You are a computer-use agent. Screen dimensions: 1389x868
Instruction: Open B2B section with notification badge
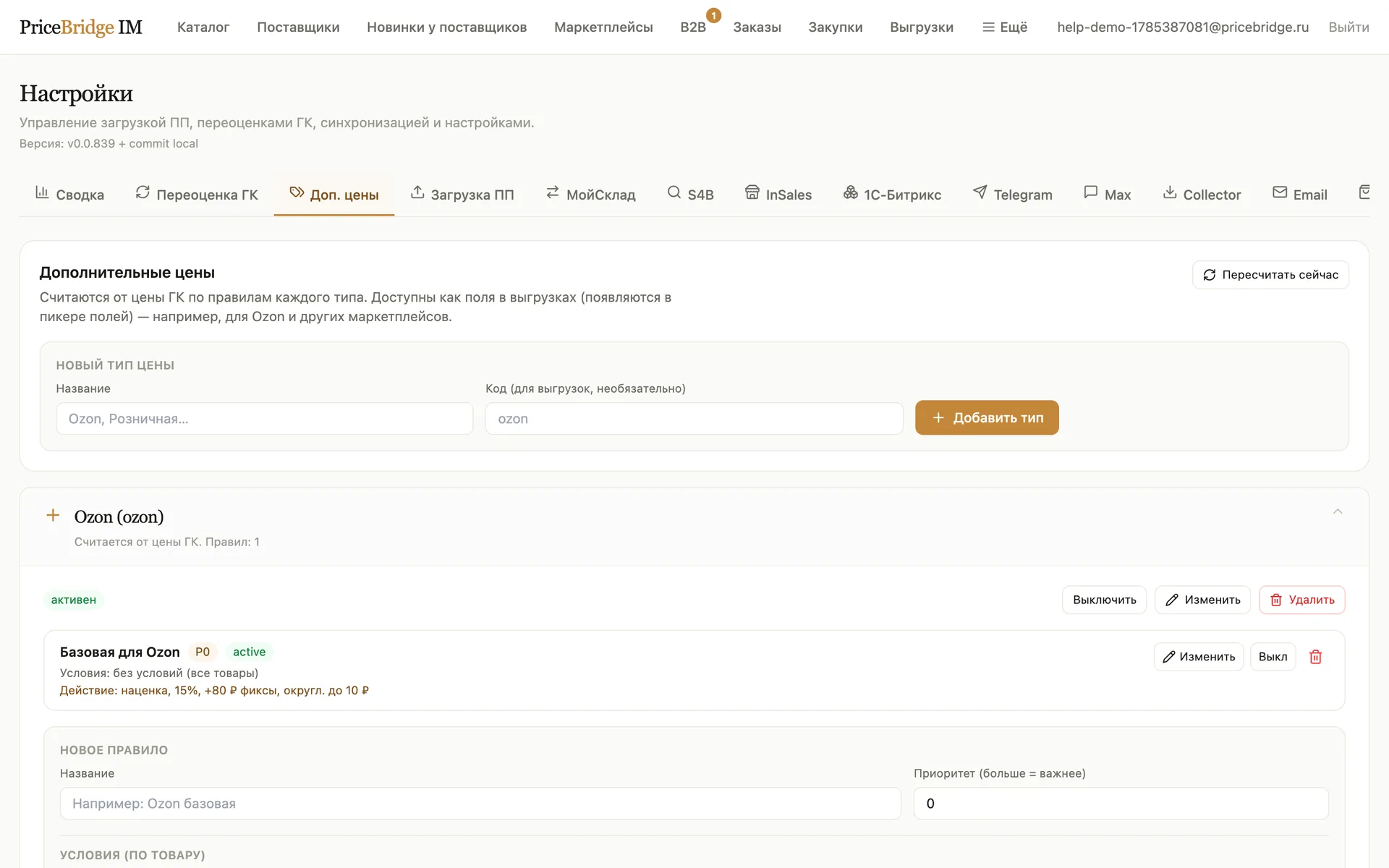[693, 27]
